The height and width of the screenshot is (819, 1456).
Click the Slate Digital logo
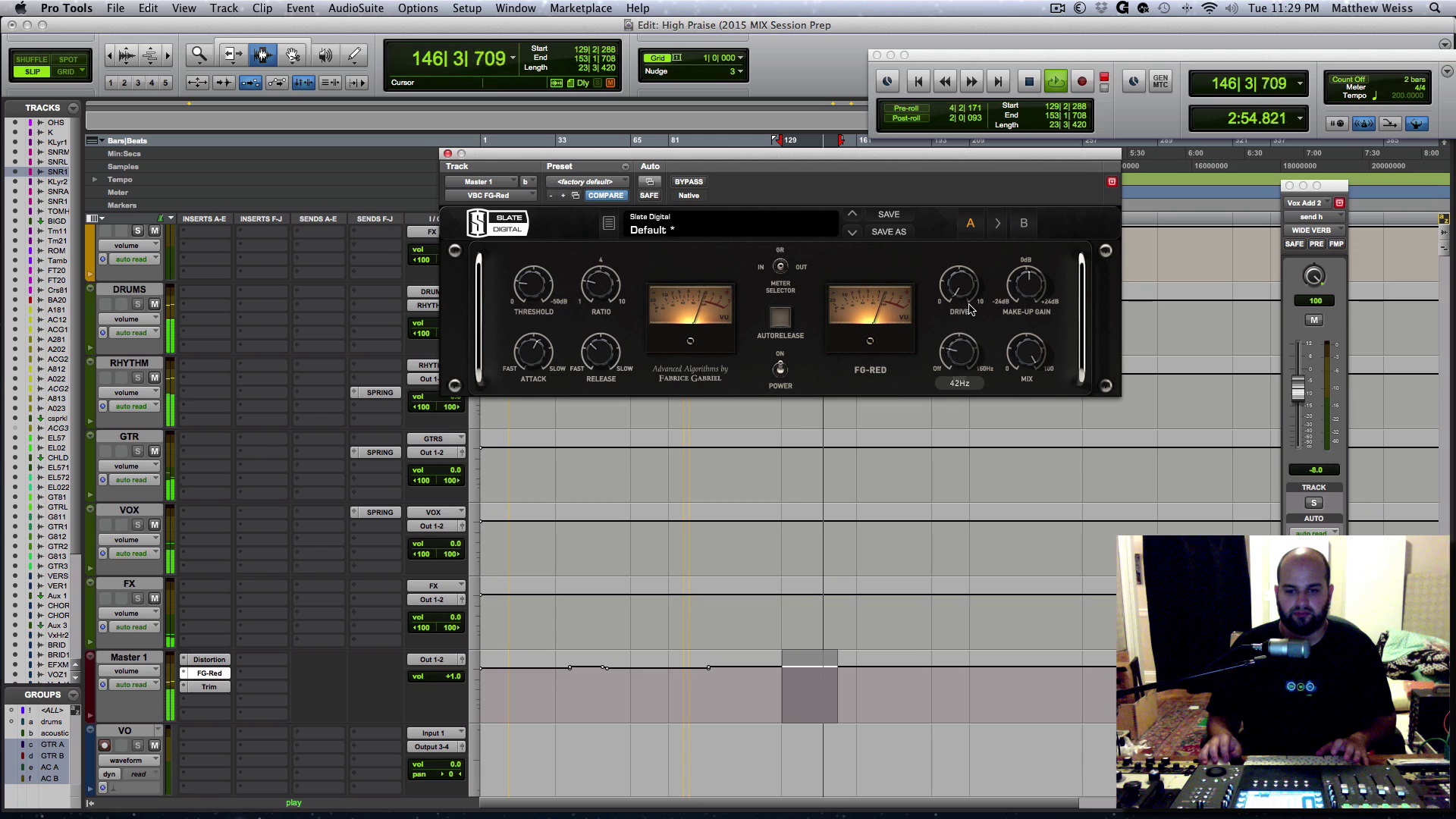(497, 223)
